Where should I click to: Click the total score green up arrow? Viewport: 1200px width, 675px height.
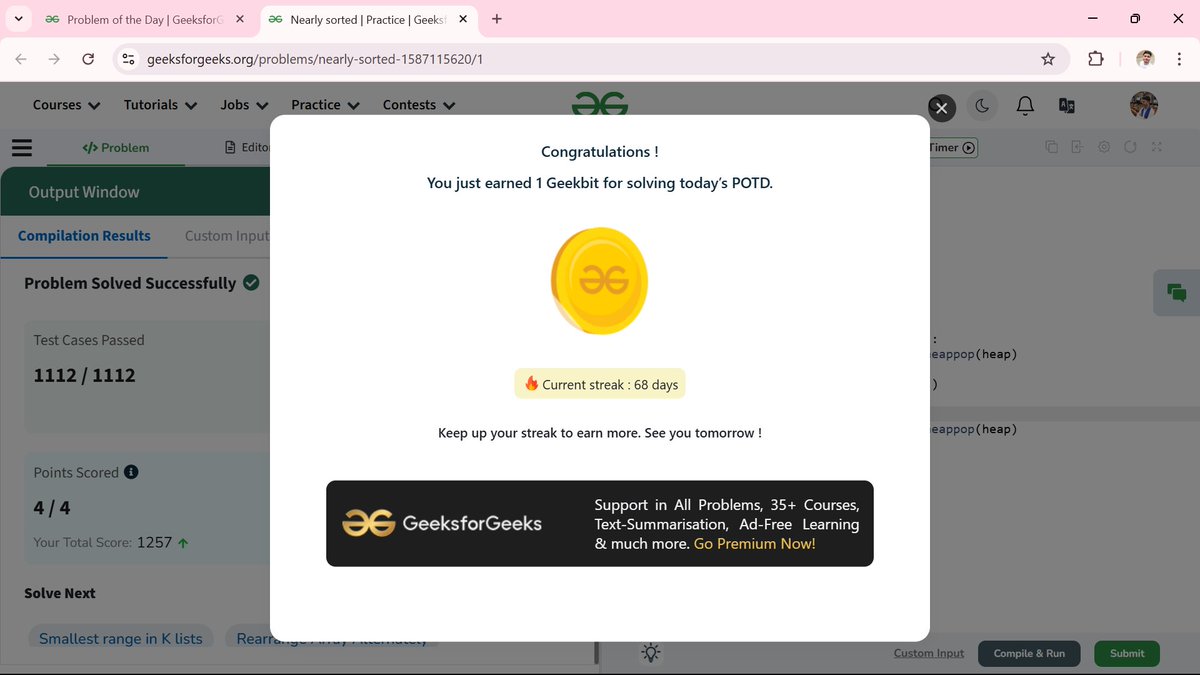pyautogui.click(x=183, y=543)
